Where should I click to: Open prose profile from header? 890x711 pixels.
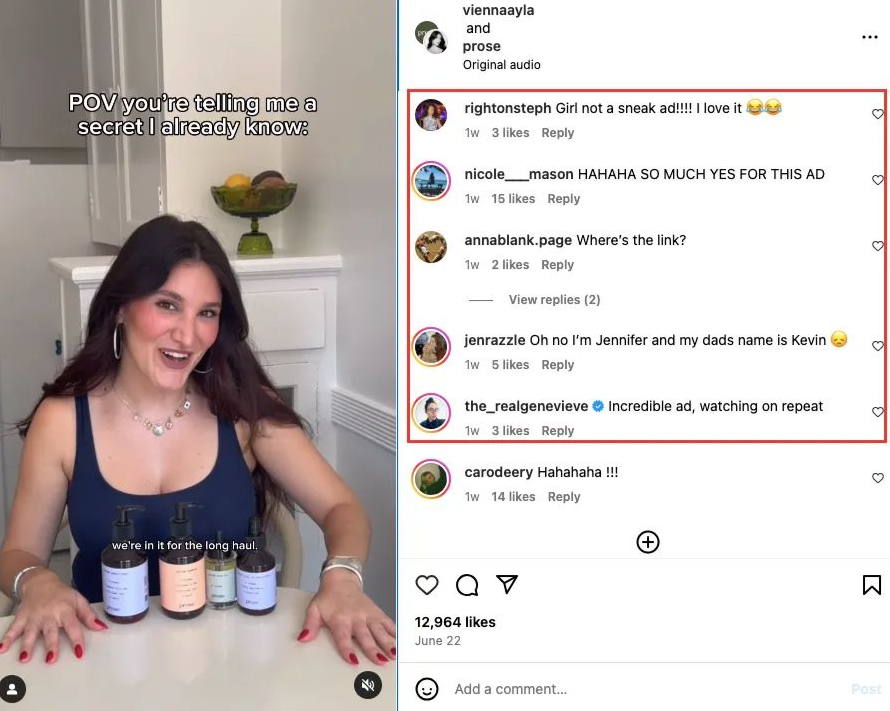(481, 46)
